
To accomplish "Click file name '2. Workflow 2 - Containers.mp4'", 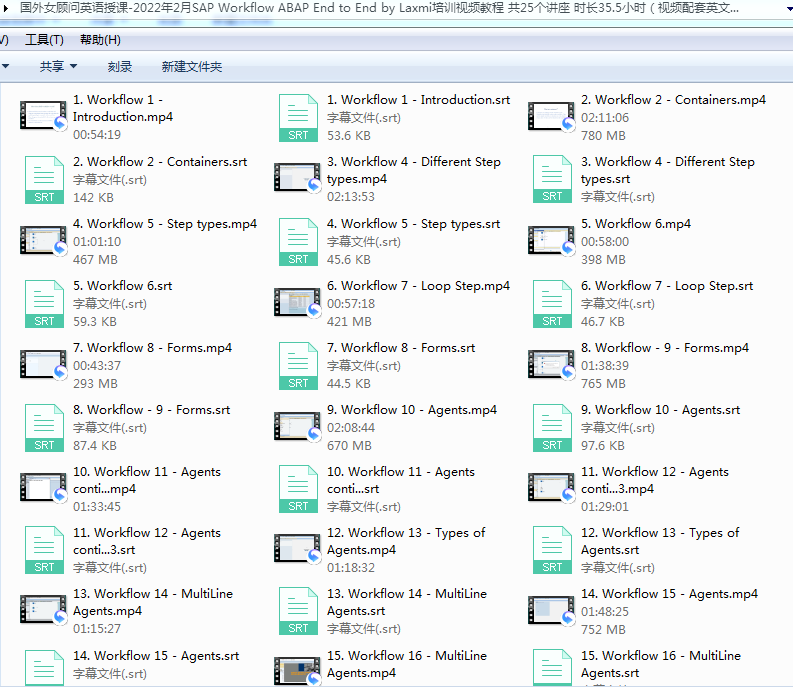I will [673, 100].
